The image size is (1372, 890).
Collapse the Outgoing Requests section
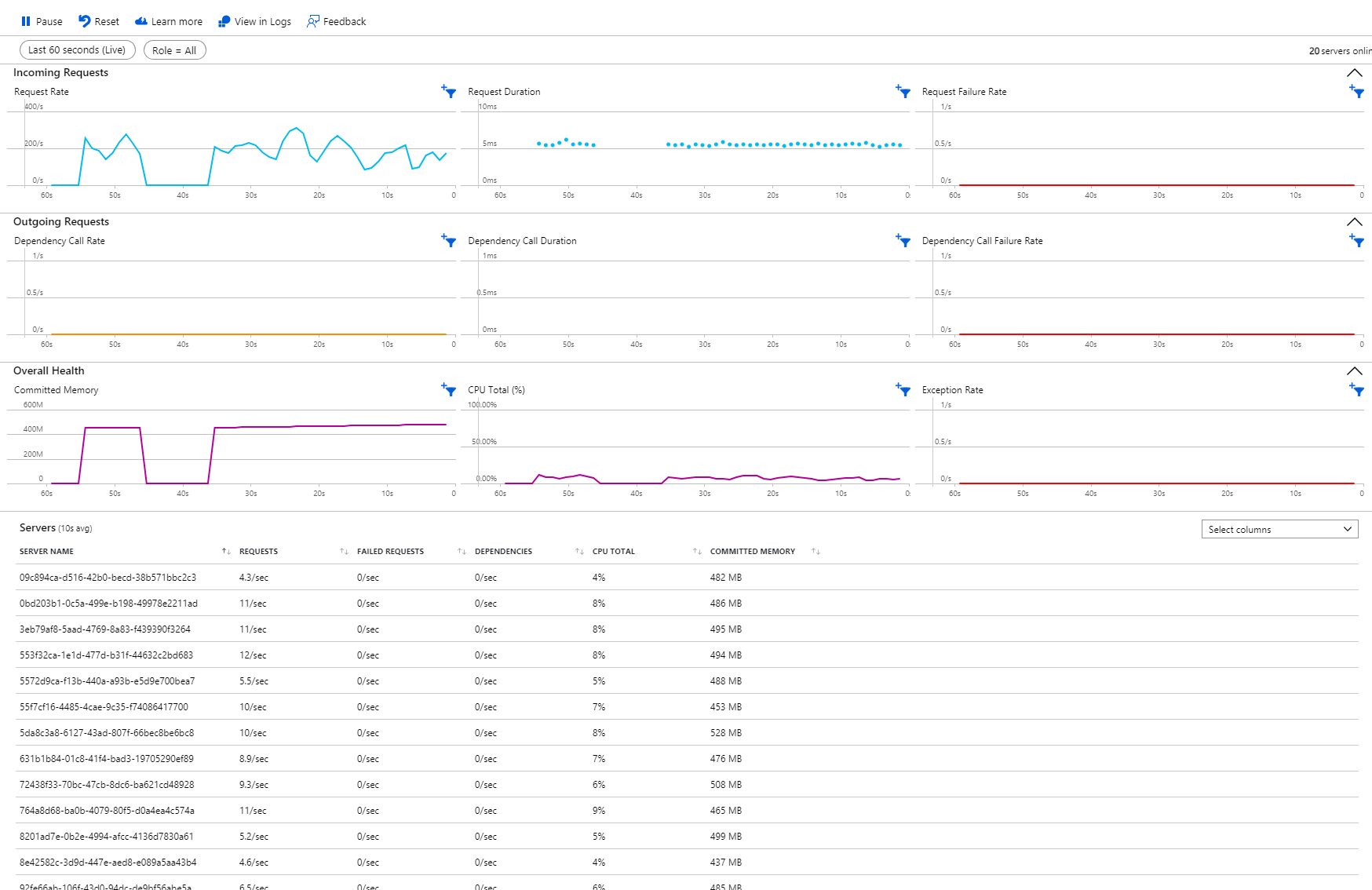pos(1355,222)
